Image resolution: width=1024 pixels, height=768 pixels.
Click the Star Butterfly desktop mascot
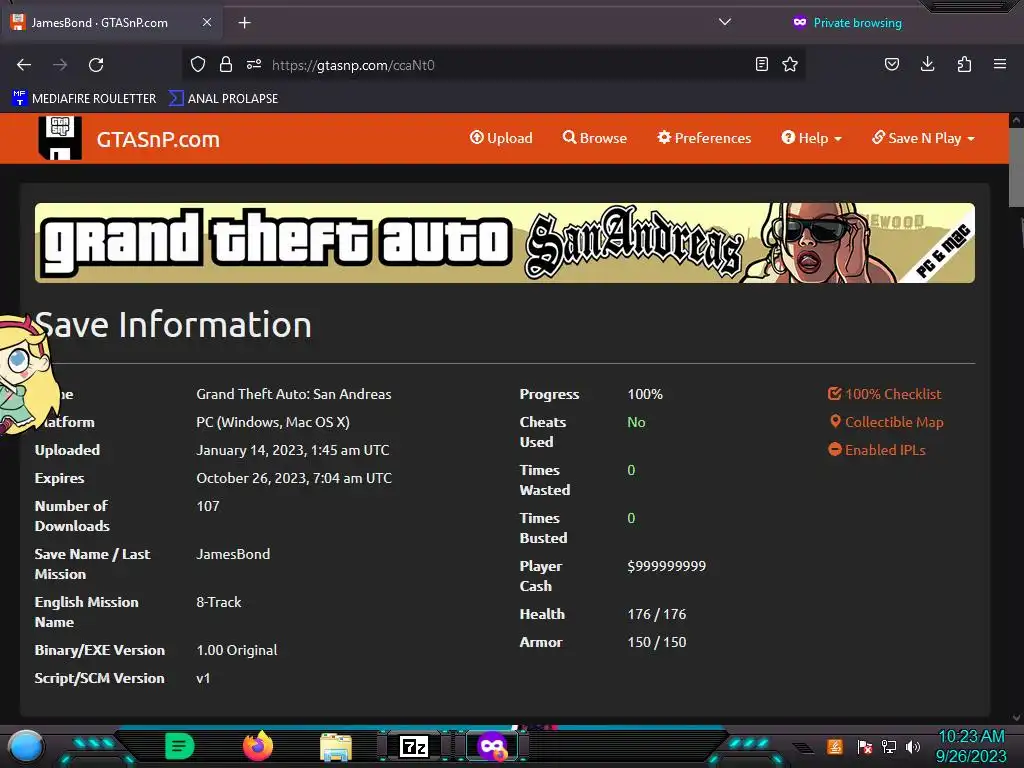pyautogui.click(x=26, y=374)
